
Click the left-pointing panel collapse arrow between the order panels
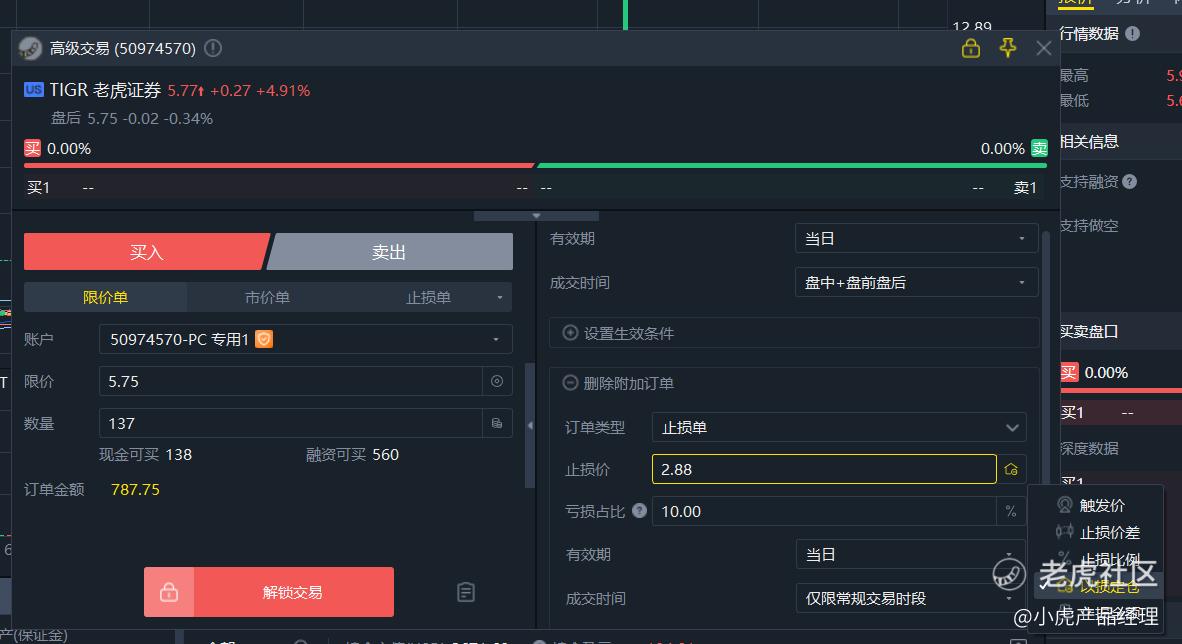[x=530, y=425]
